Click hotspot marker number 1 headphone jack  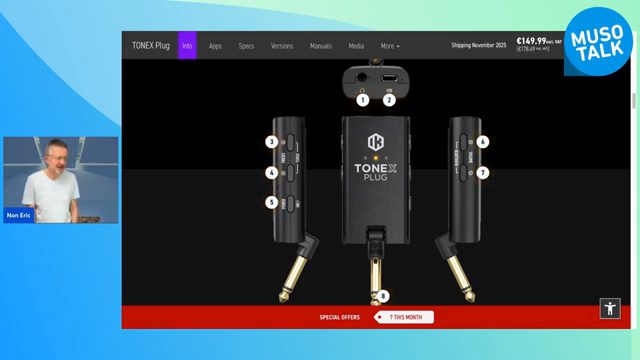click(362, 100)
